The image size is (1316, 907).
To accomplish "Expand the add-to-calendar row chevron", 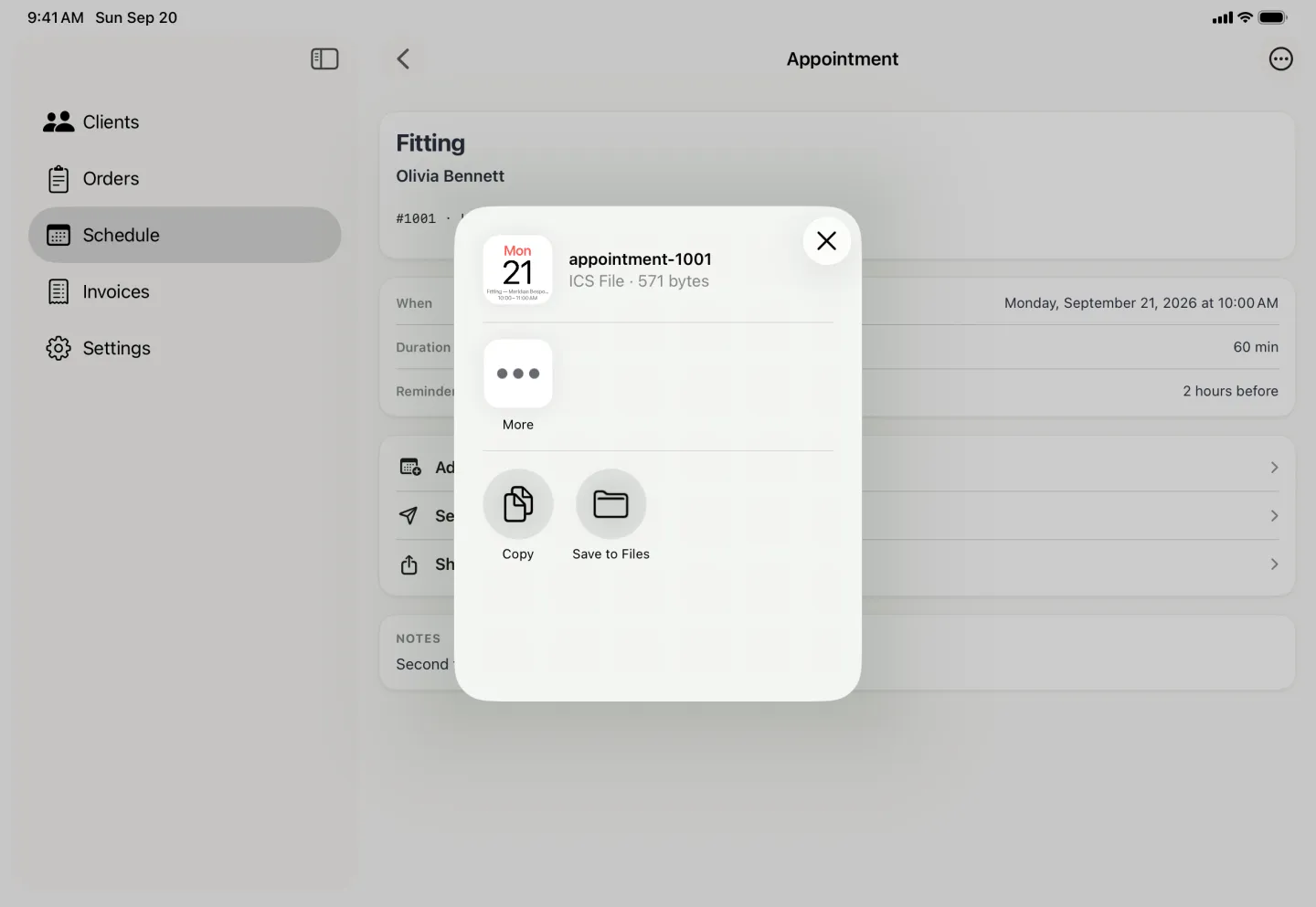I will tap(1274, 468).
